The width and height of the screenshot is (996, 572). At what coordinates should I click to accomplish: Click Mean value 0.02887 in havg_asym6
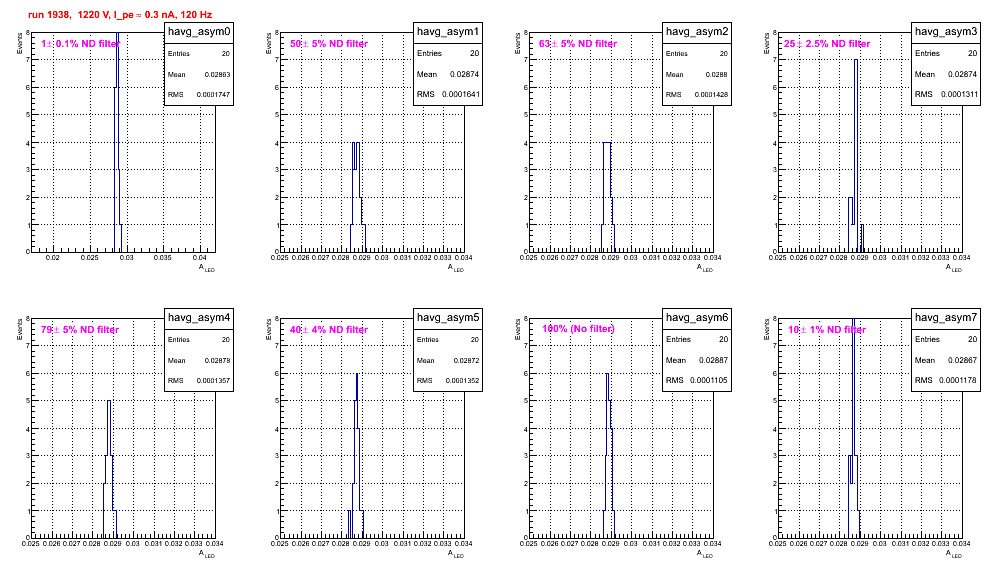pos(713,360)
